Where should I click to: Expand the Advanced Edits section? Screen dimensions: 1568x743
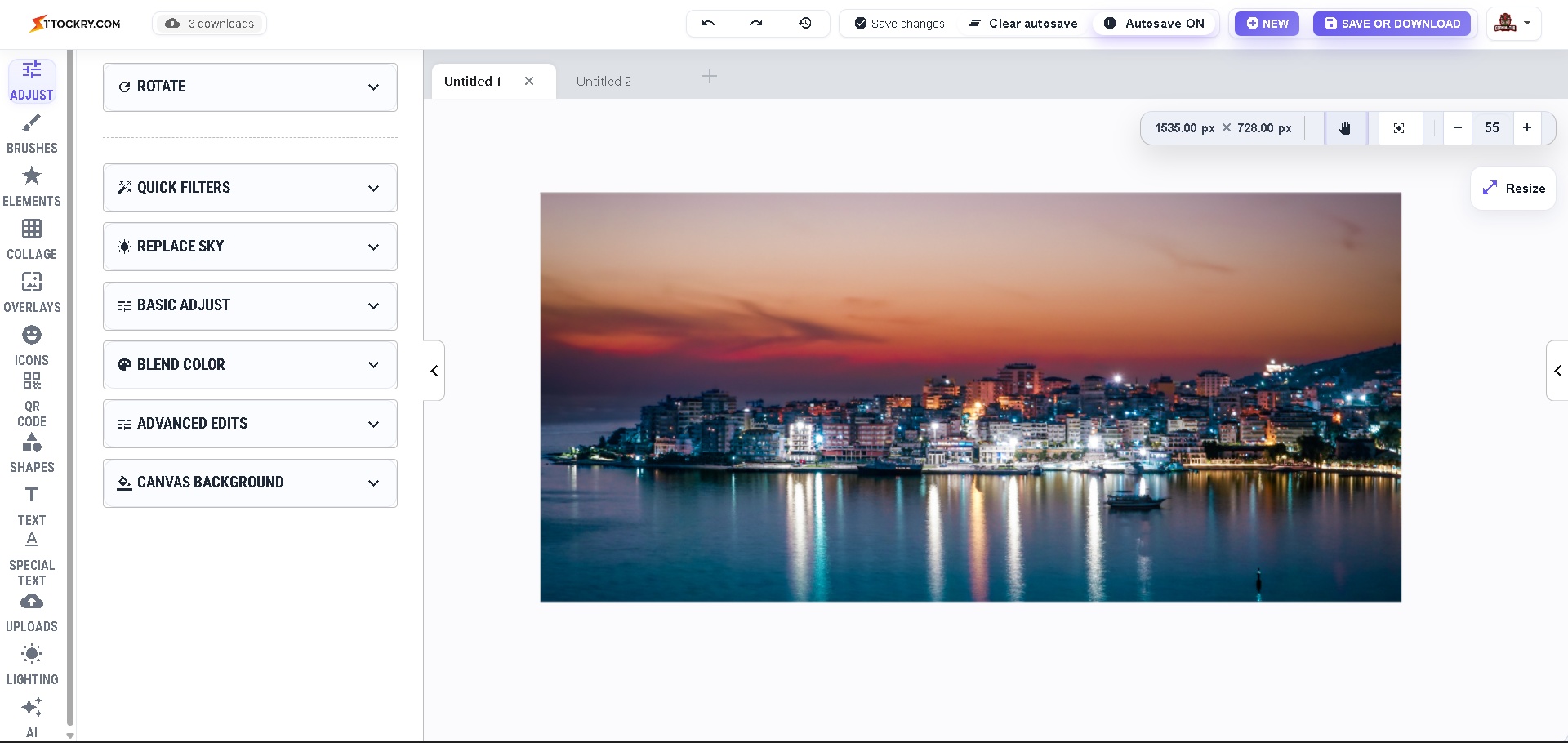point(250,424)
